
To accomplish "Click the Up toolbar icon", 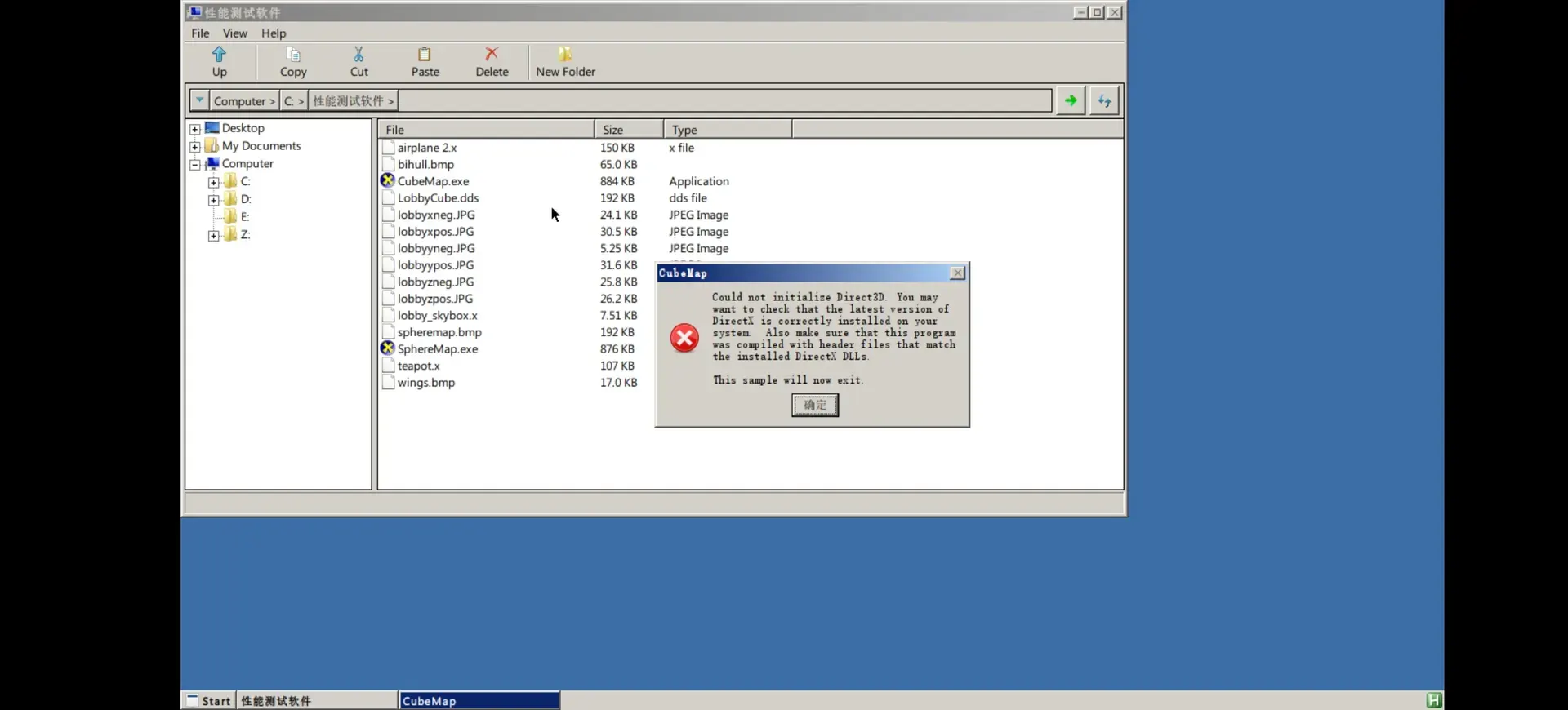I will tap(219, 54).
